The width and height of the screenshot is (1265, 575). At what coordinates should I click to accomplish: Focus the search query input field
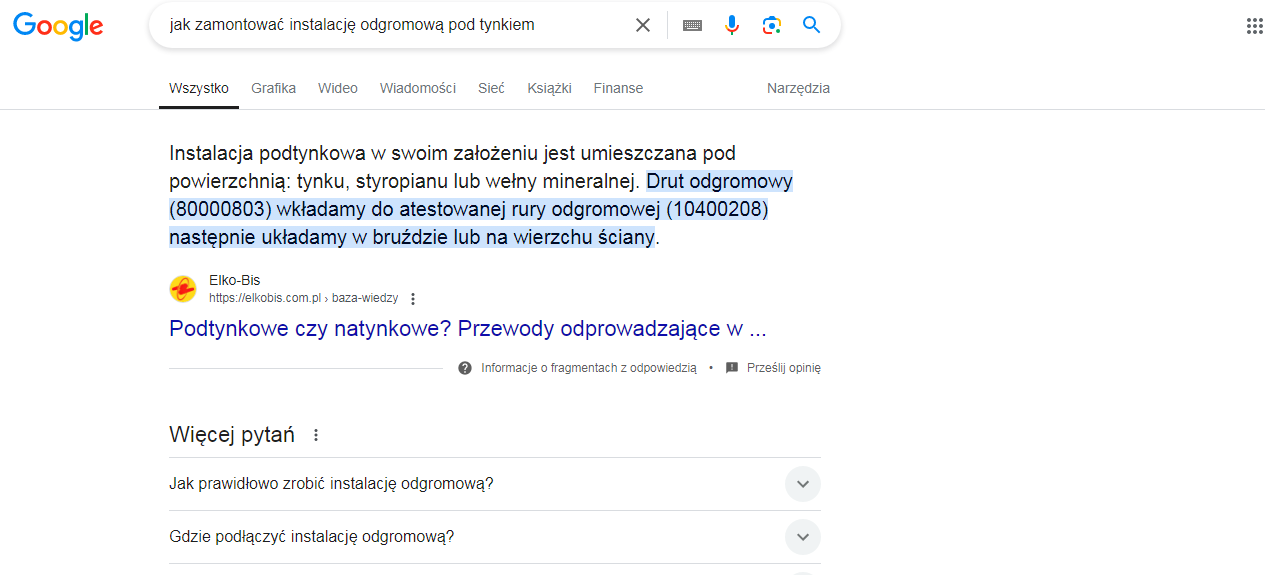coord(395,25)
